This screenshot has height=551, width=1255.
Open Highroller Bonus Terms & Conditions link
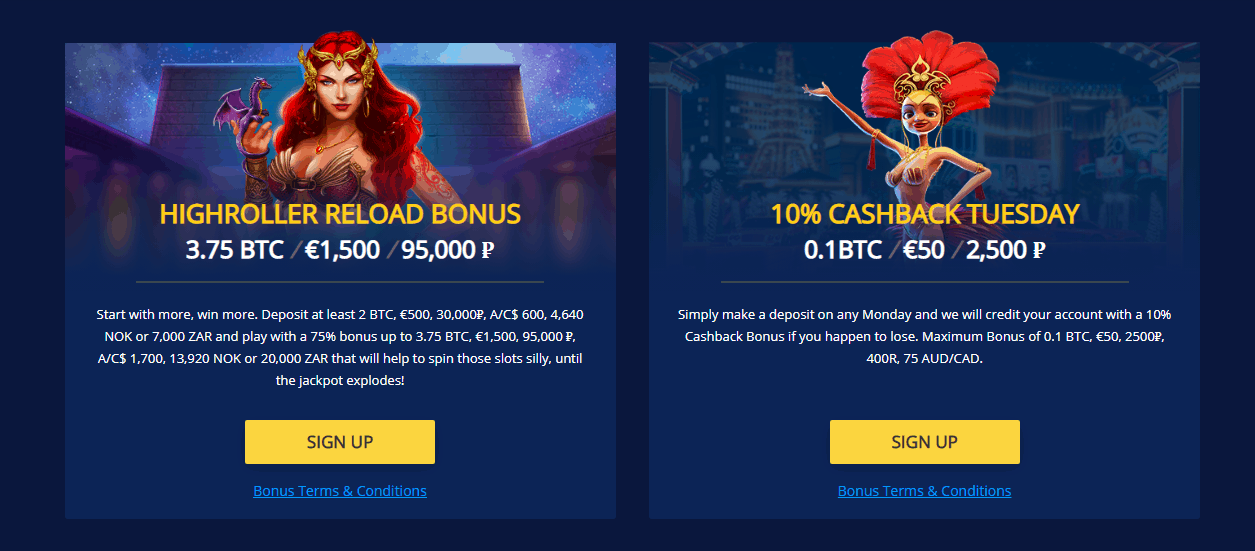[x=340, y=491]
